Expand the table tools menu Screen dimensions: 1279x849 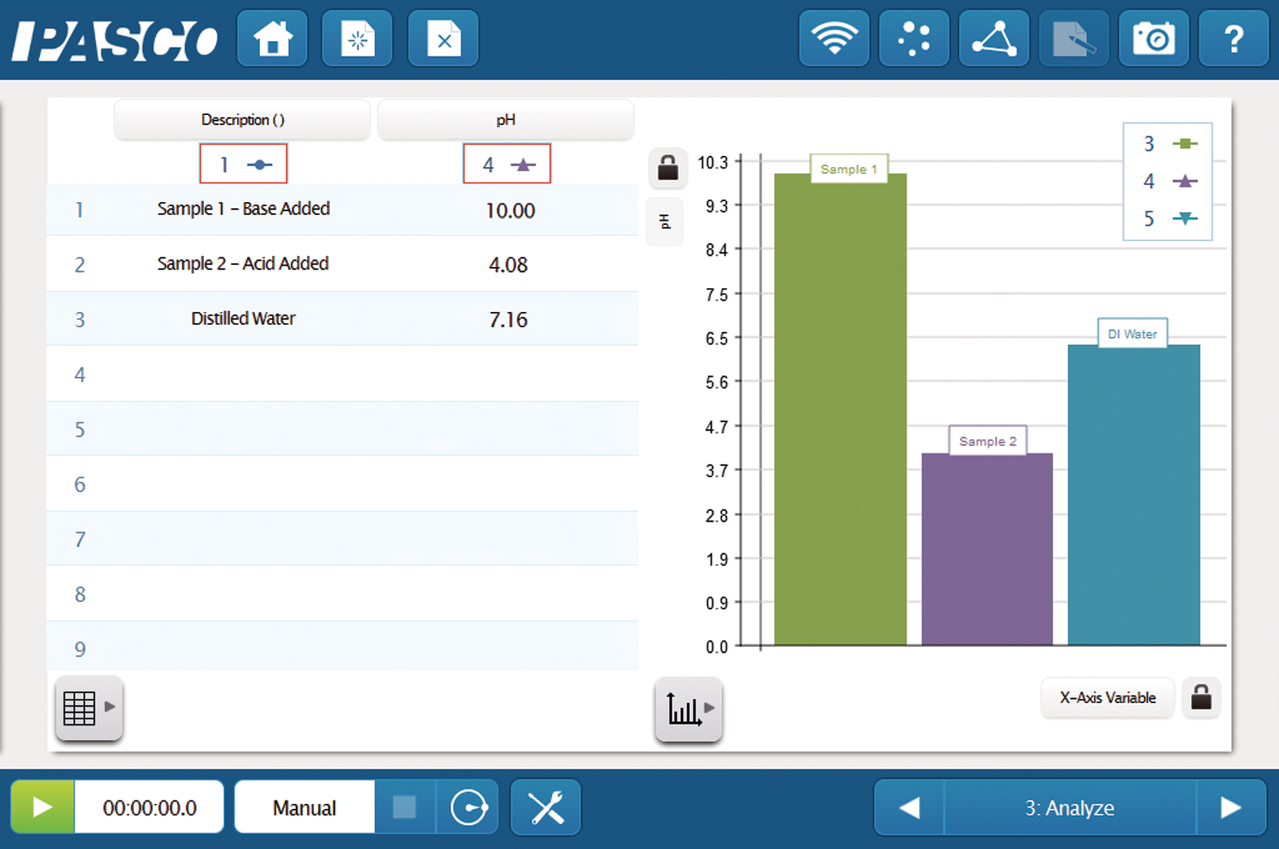tap(89, 708)
